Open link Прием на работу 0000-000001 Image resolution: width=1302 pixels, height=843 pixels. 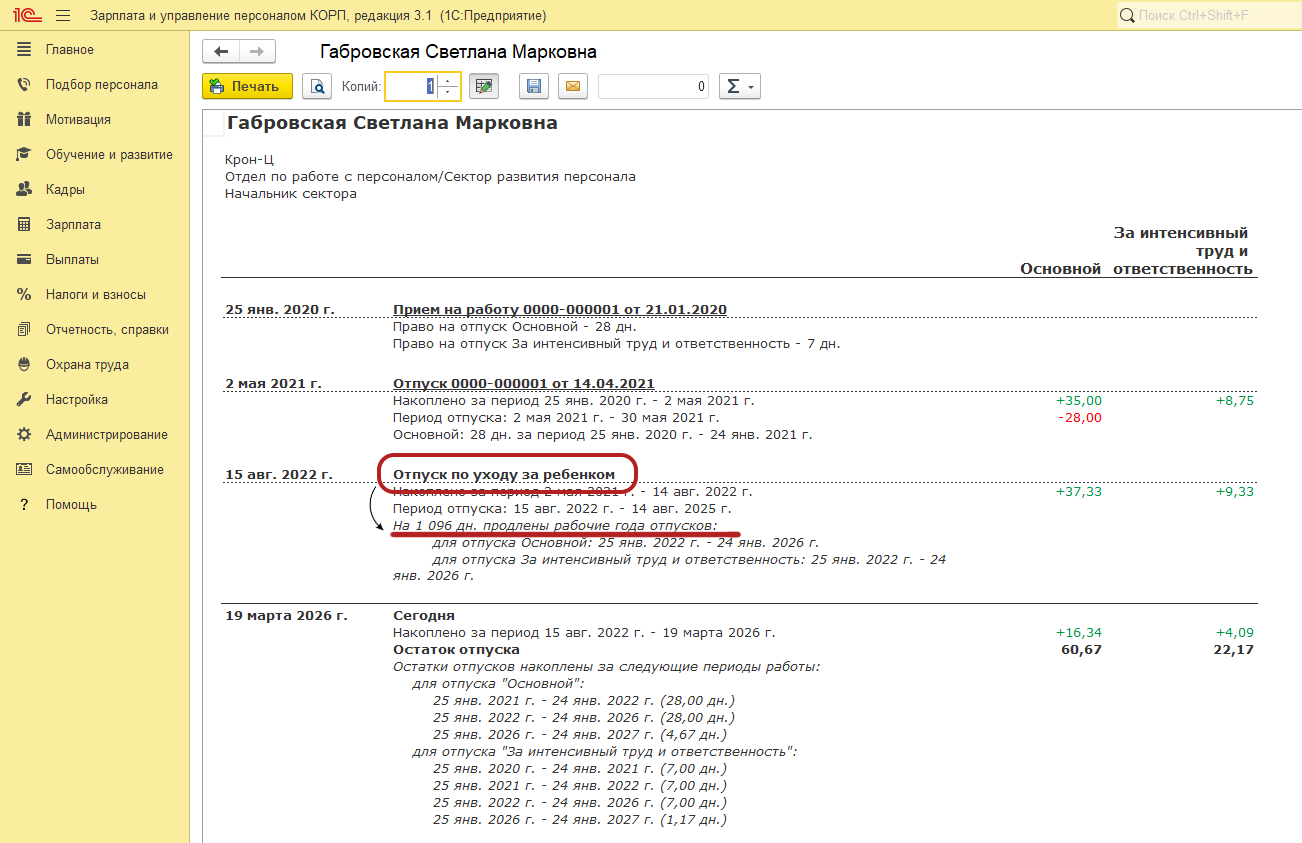tap(560, 309)
